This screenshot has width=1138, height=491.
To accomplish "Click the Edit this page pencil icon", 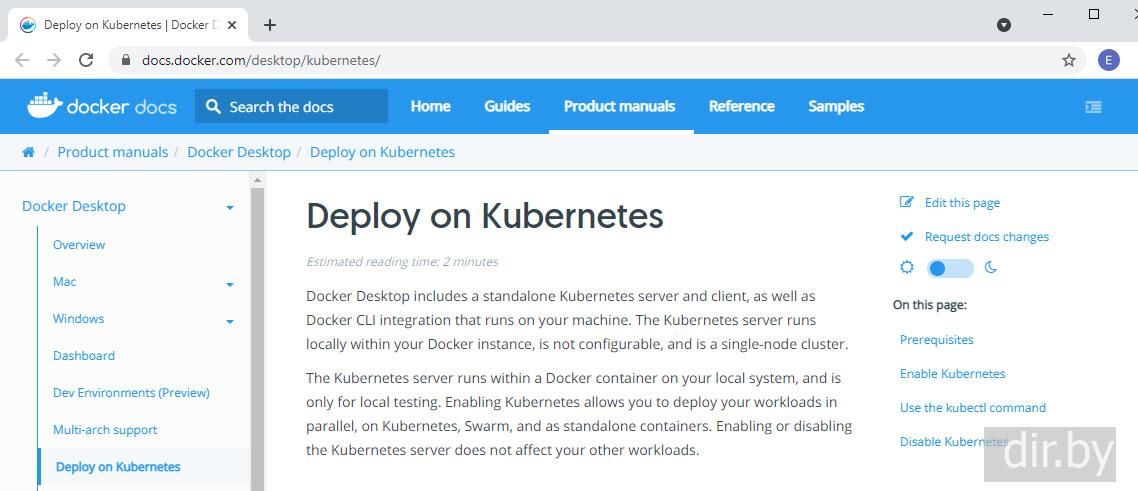I will point(907,202).
